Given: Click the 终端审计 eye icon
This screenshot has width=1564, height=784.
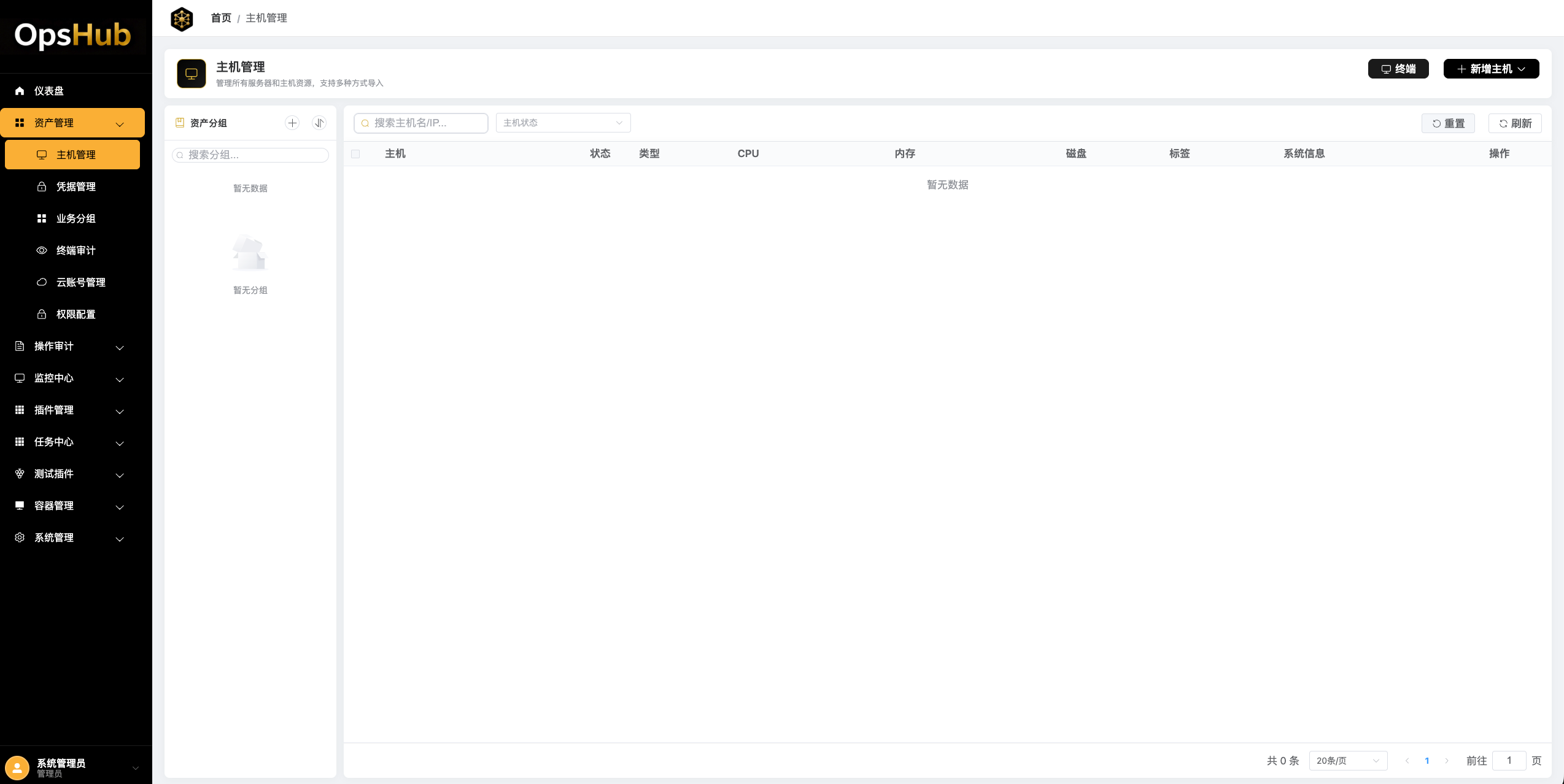Looking at the screenshot, I should tap(42, 250).
